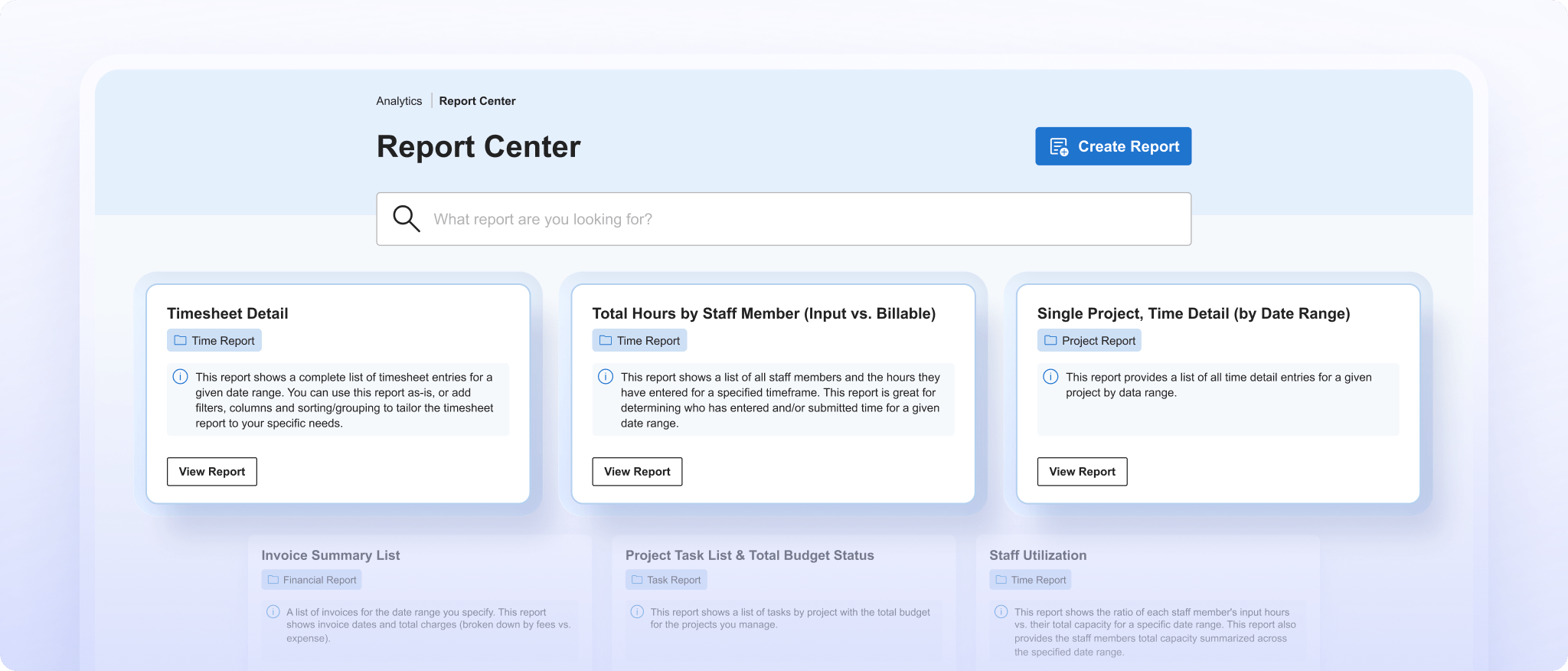Viewport: 1568px width, 671px height.
Task: Click folder icon in Timesheet Detail's Time Report tag
Action: coord(181,340)
